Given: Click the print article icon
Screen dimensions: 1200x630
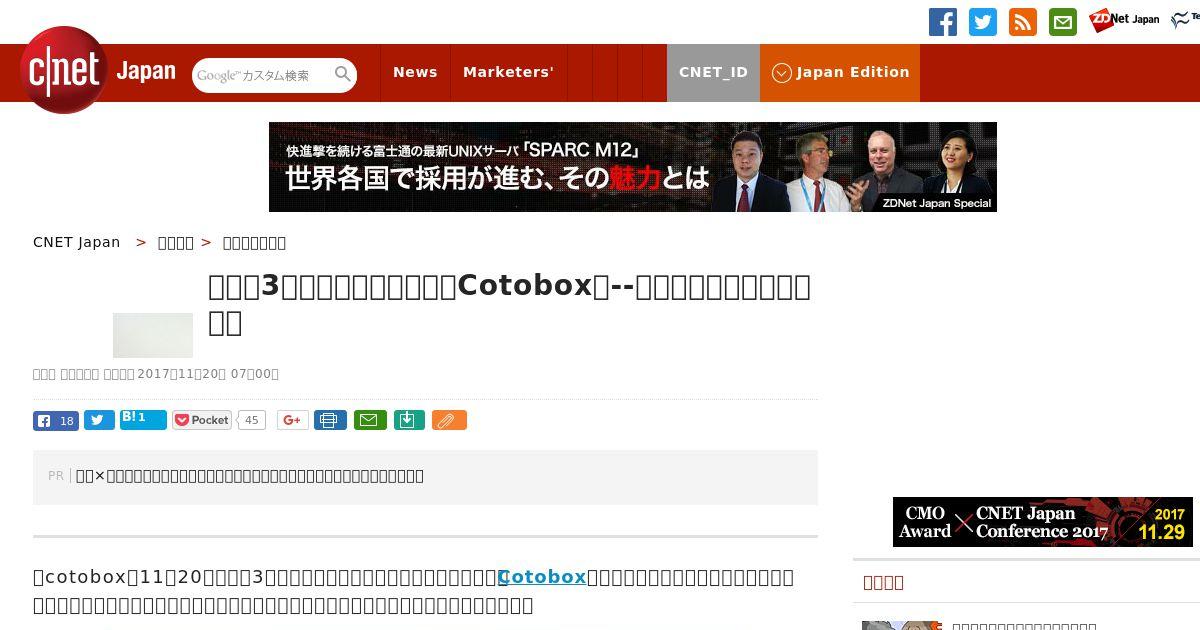Looking at the screenshot, I should click(330, 420).
